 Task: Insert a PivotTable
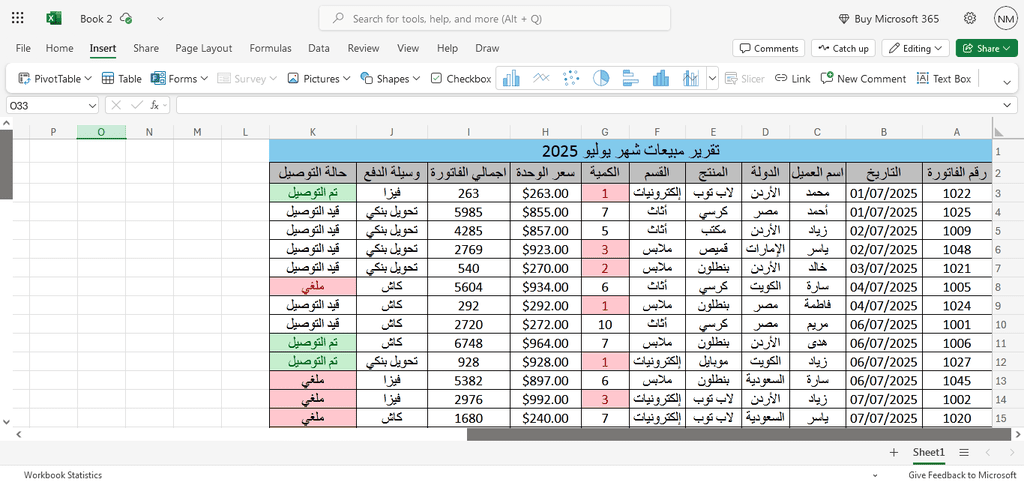pos(48,78)
